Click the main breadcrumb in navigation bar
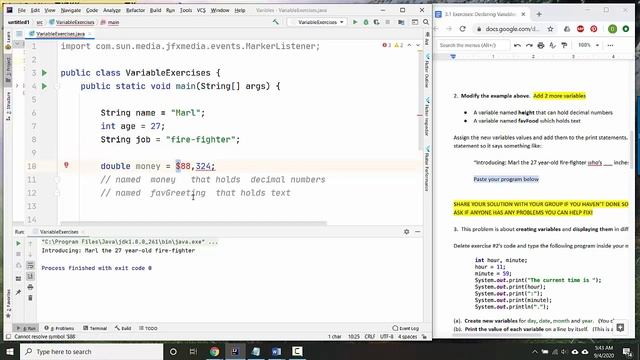The image size is (640, 360). click(x=110, y=22)
